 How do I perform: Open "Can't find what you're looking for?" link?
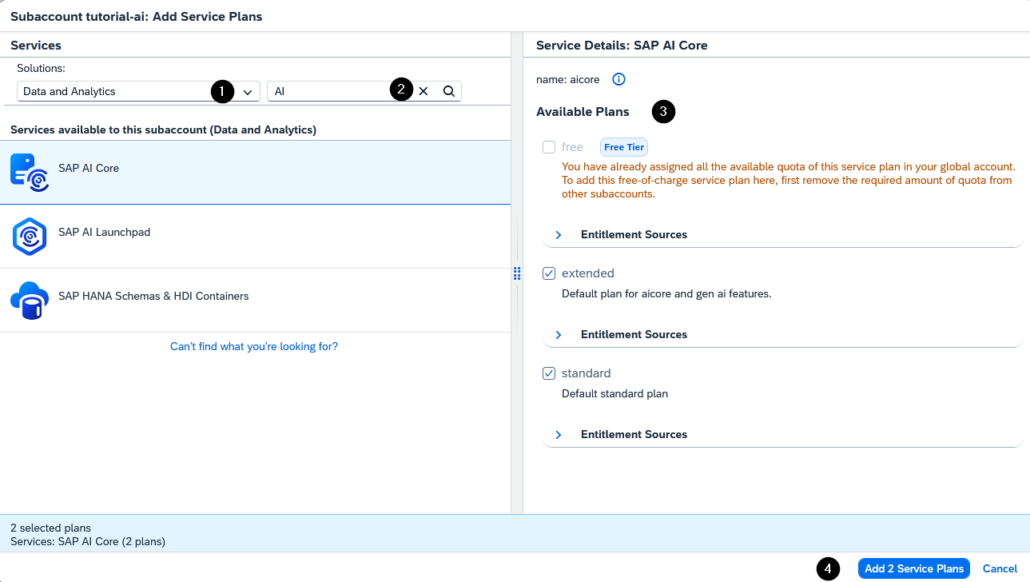[254, 346]
